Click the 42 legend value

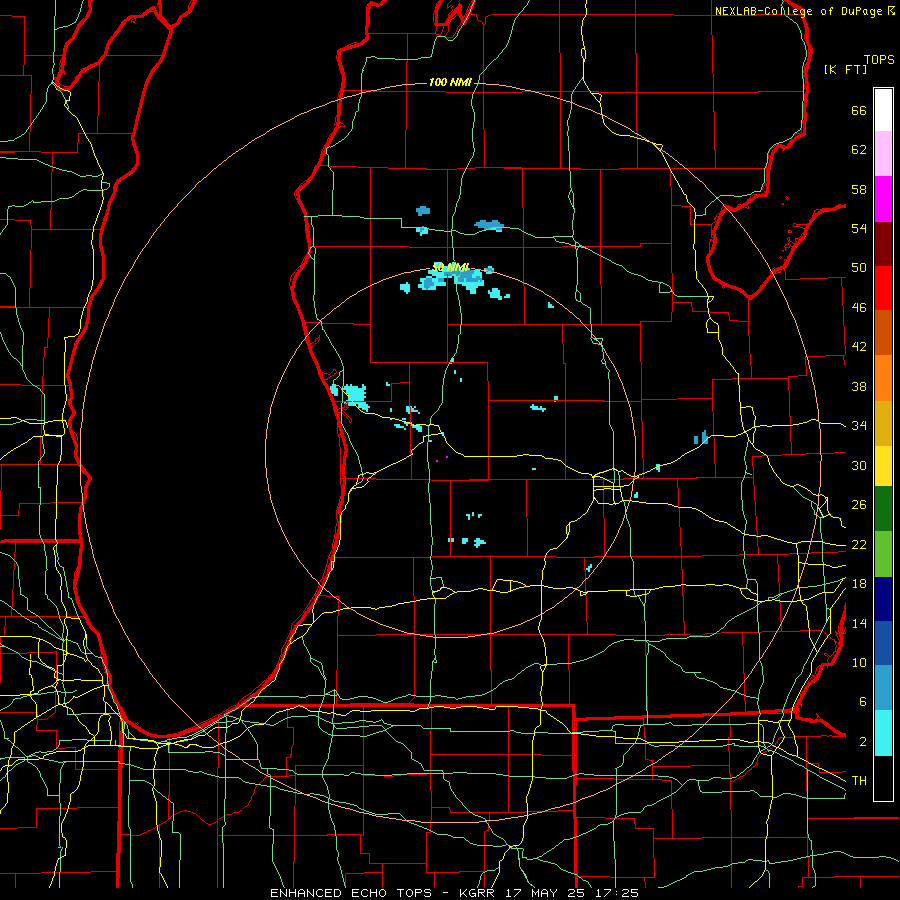pyautogui.click(x=859, y=347)
